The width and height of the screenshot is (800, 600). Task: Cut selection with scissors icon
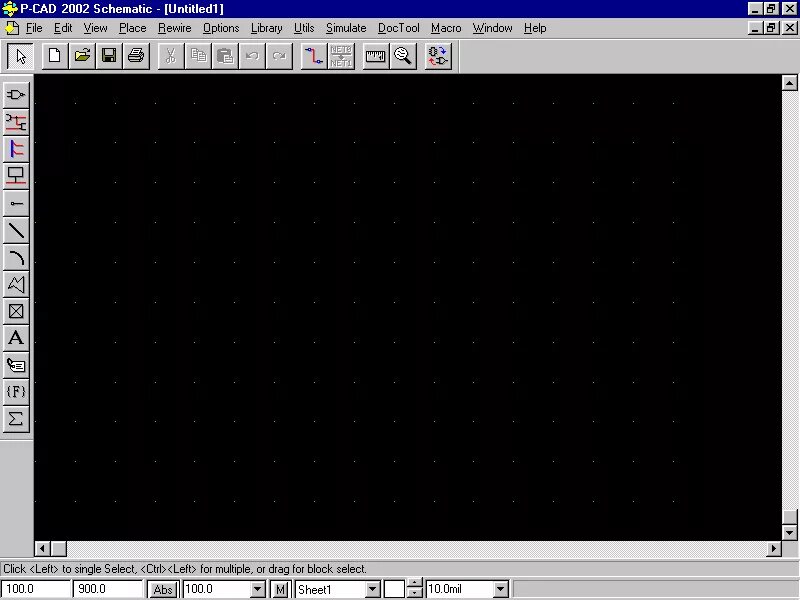pyautogui.click(x=171, y=56)
